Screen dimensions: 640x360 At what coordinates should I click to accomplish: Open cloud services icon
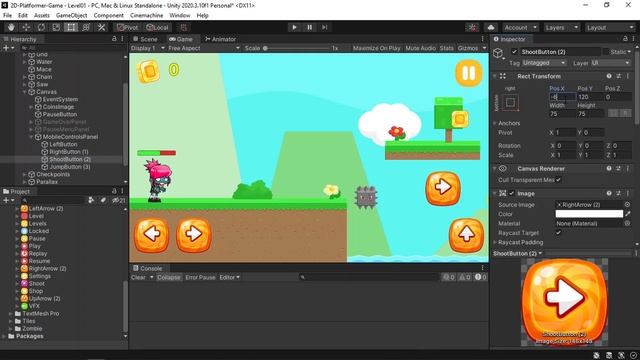coord(491,27)
